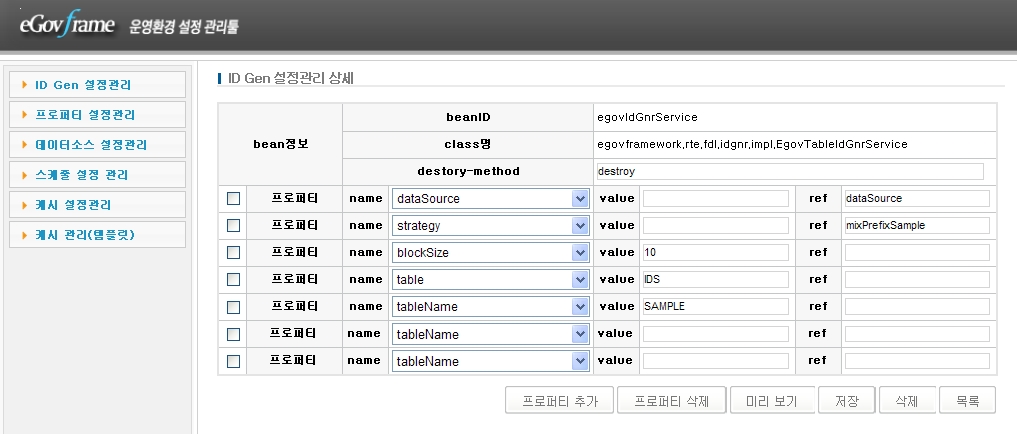This screenshot has height=434, width=1017.
Task: Click 미리 보기 preview button
Action: coord(772,401)
